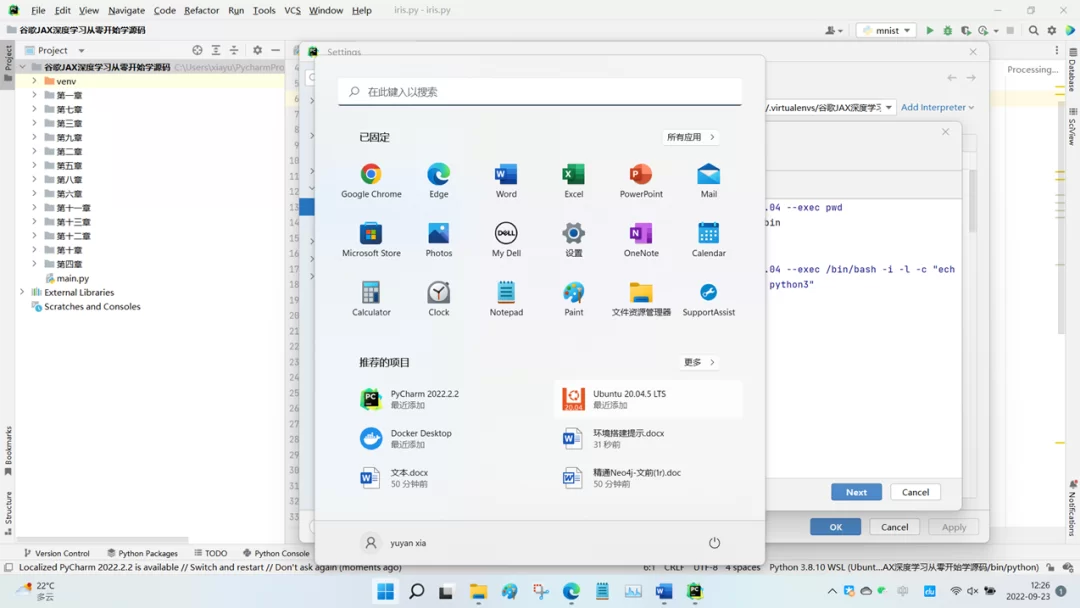Open Microsoft Store
The image size is (1080, 608).
[371, 240]
